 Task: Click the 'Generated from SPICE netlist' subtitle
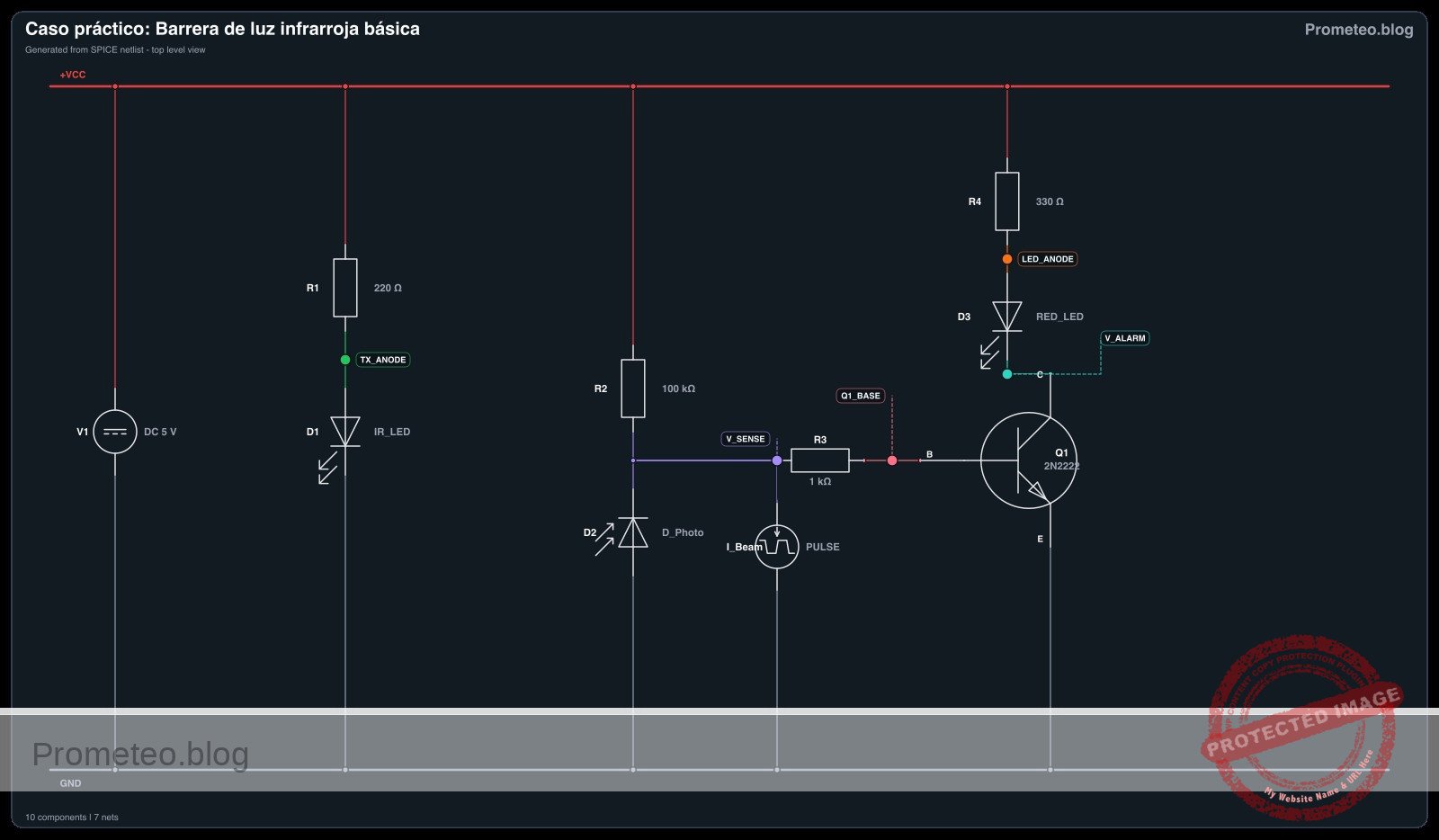[x=115, y=50]
